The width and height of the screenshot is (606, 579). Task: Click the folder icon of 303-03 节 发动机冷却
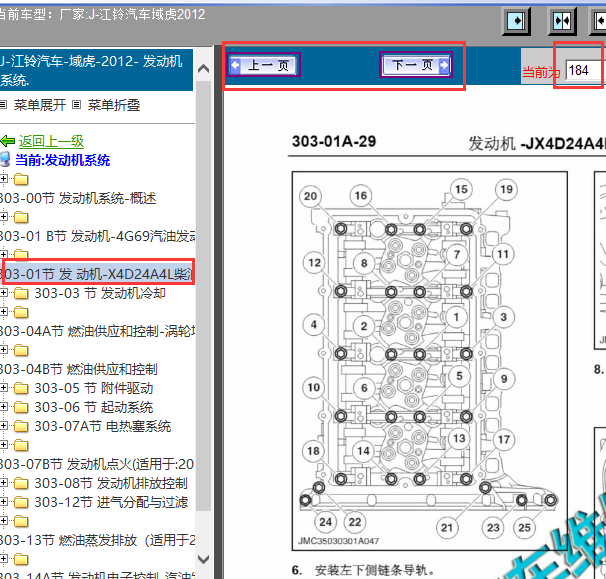pyautogui.click(x=21, y=293)
